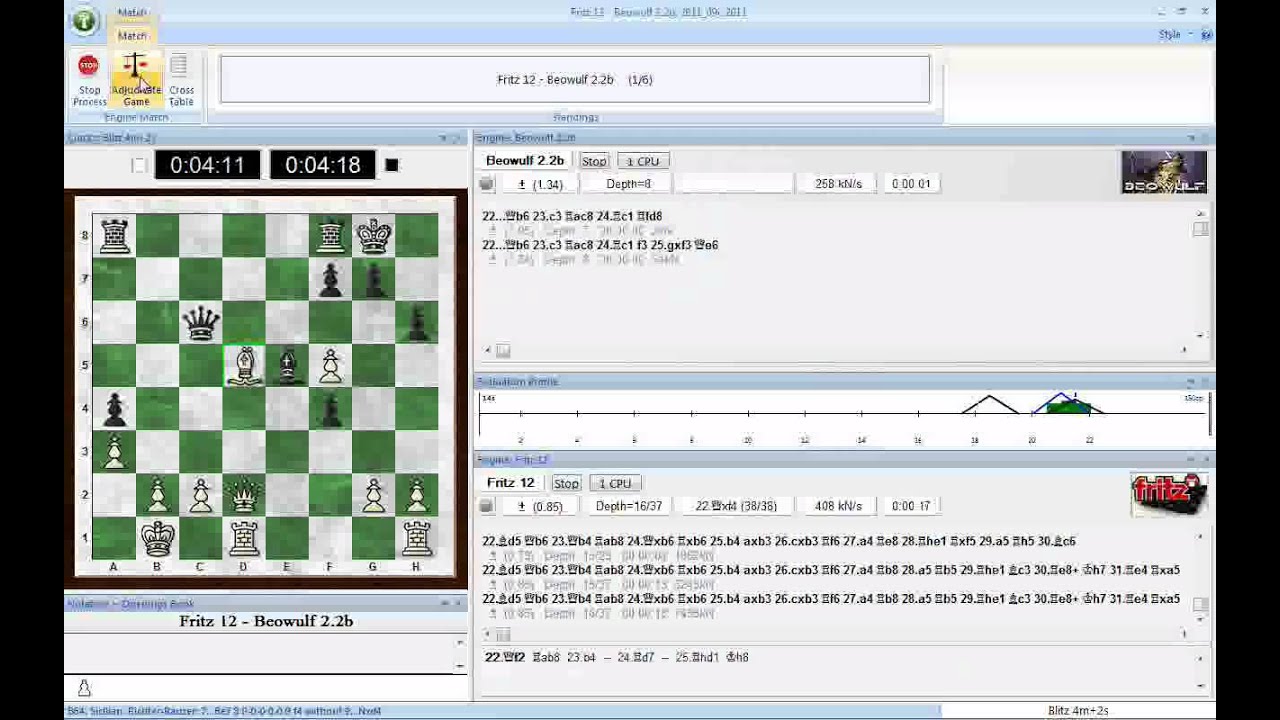Click the Beowulf 2.2b engine name
This screenshot has width=1280, height=720.
pyautogui.click(x=525, y=160)
